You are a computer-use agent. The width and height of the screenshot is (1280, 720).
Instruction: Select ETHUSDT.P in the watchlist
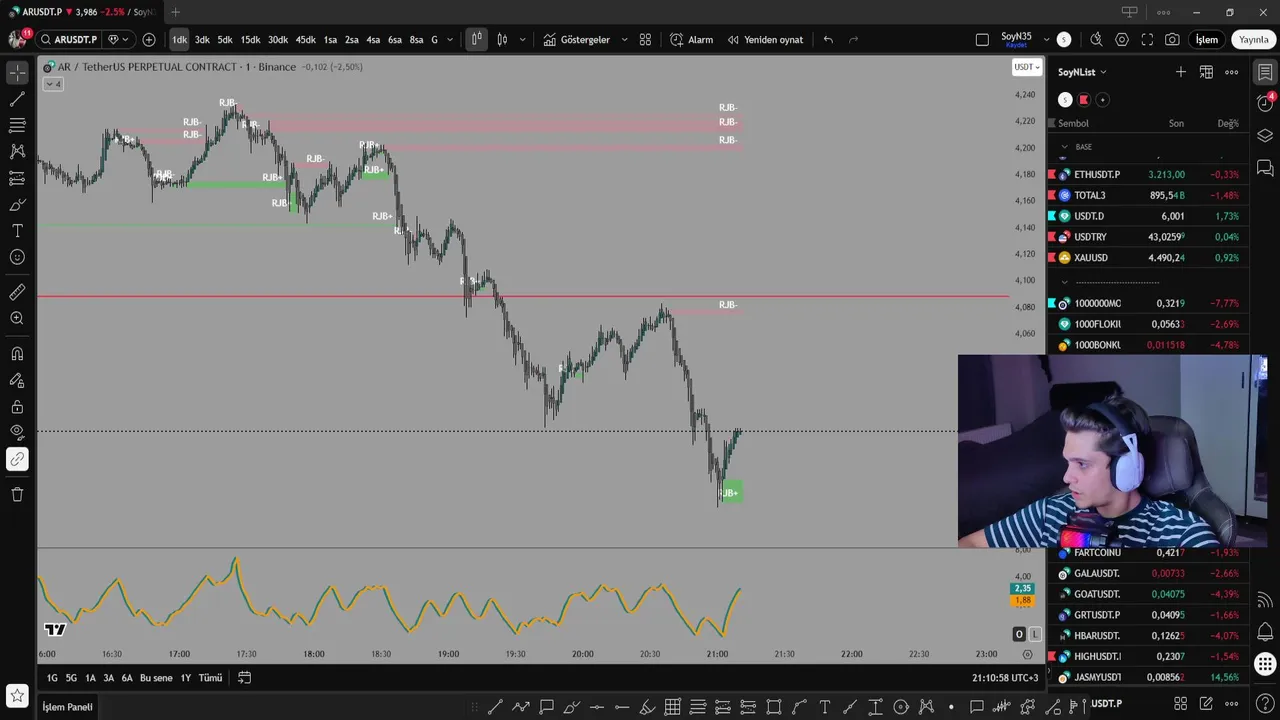coord(1147,174)
